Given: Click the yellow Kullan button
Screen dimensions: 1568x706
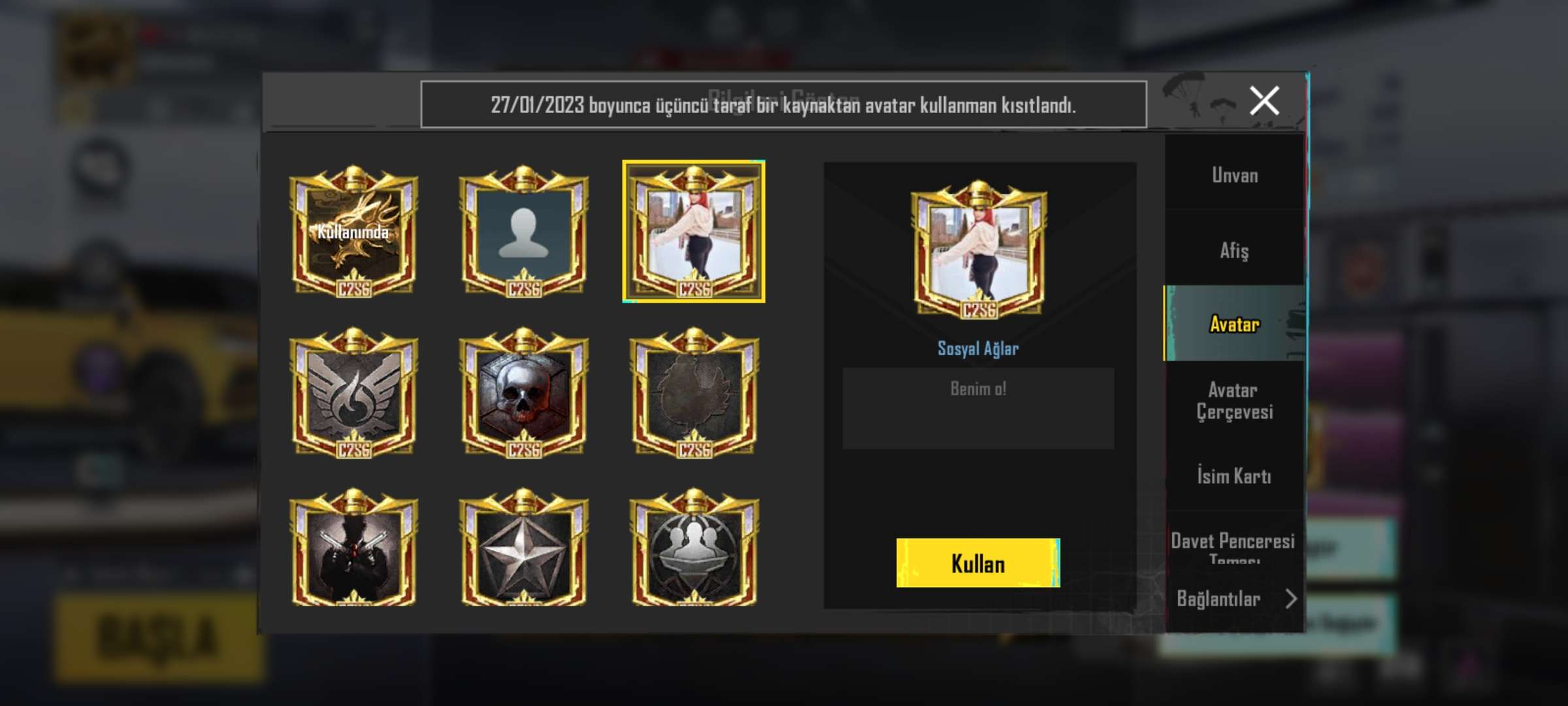Looking at the screenshot, I should pos(978,563).
